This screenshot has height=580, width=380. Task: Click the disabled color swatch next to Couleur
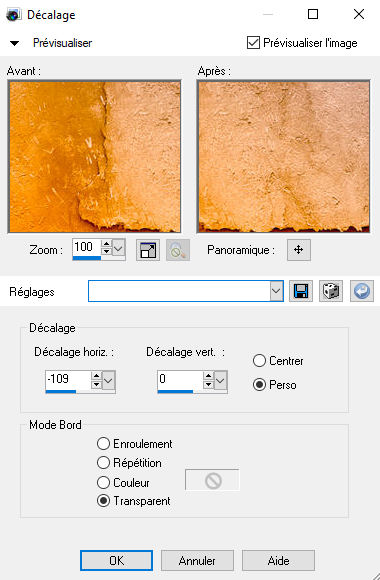[x=212, y=480]
